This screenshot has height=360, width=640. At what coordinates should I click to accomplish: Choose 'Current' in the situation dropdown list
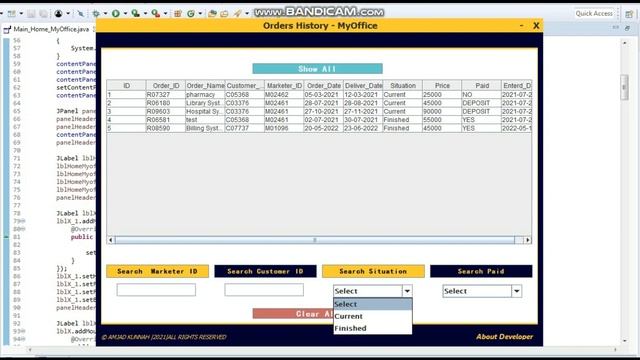coord(373,316)
